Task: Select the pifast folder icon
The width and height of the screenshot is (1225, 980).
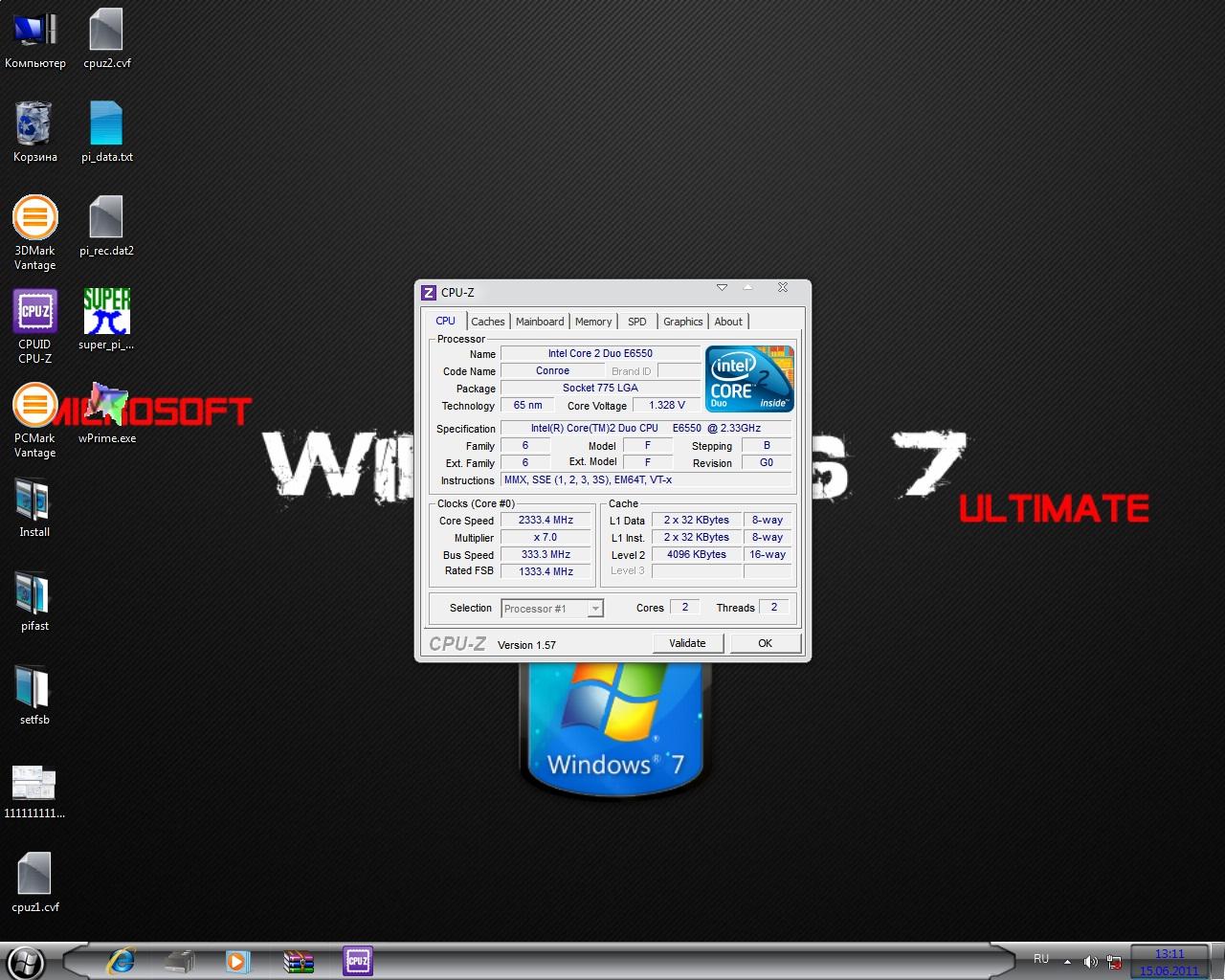Action: pos(34,602)
